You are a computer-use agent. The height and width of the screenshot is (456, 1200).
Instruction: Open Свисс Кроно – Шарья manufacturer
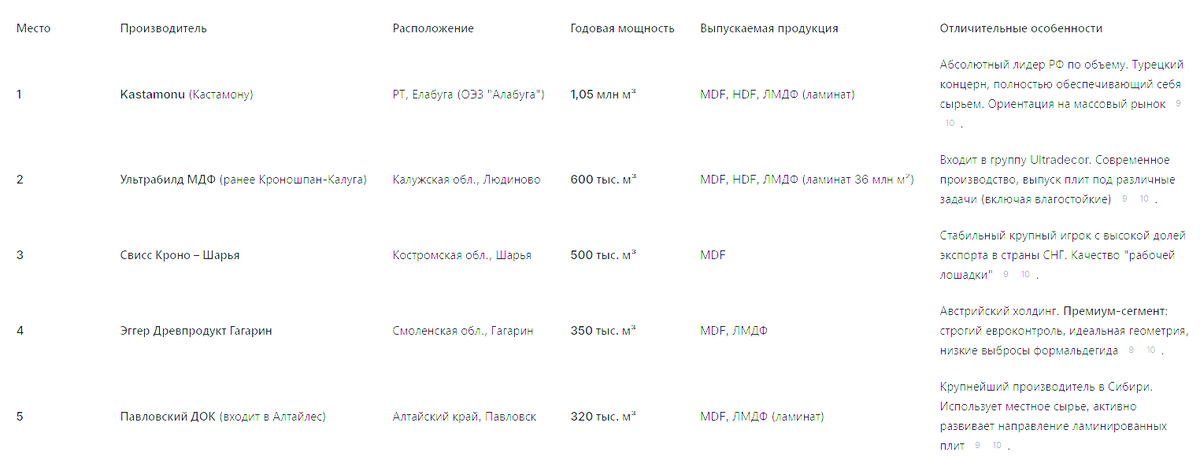pos(180,255)
